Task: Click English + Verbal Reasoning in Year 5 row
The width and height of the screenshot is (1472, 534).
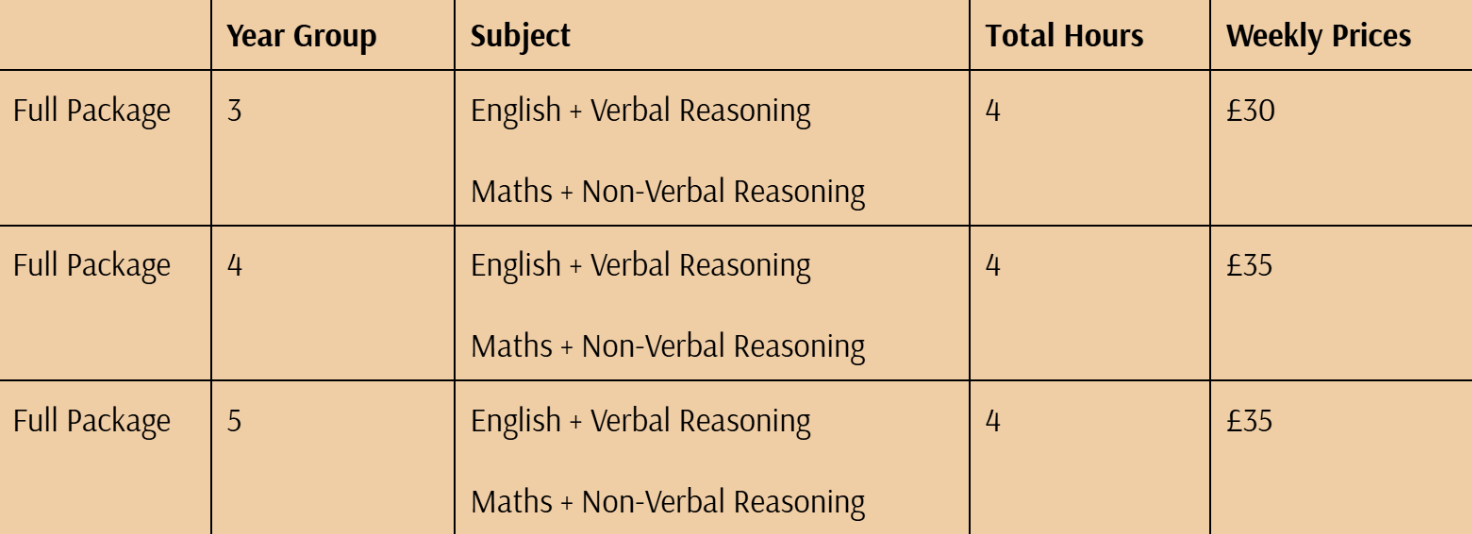Action: [x=641, y=421]
